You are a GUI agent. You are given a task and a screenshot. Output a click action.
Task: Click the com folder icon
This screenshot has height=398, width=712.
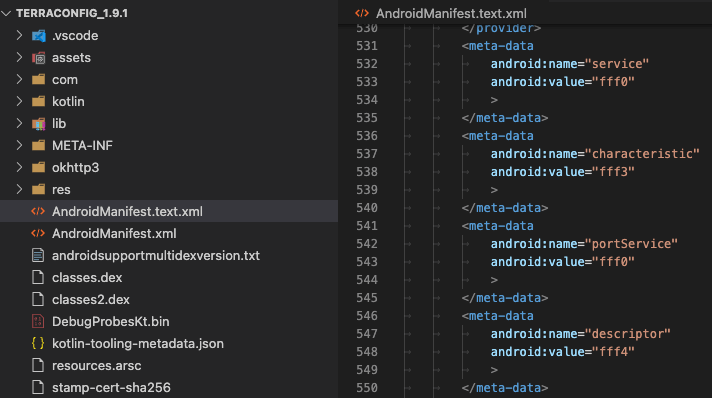point(39,80)
